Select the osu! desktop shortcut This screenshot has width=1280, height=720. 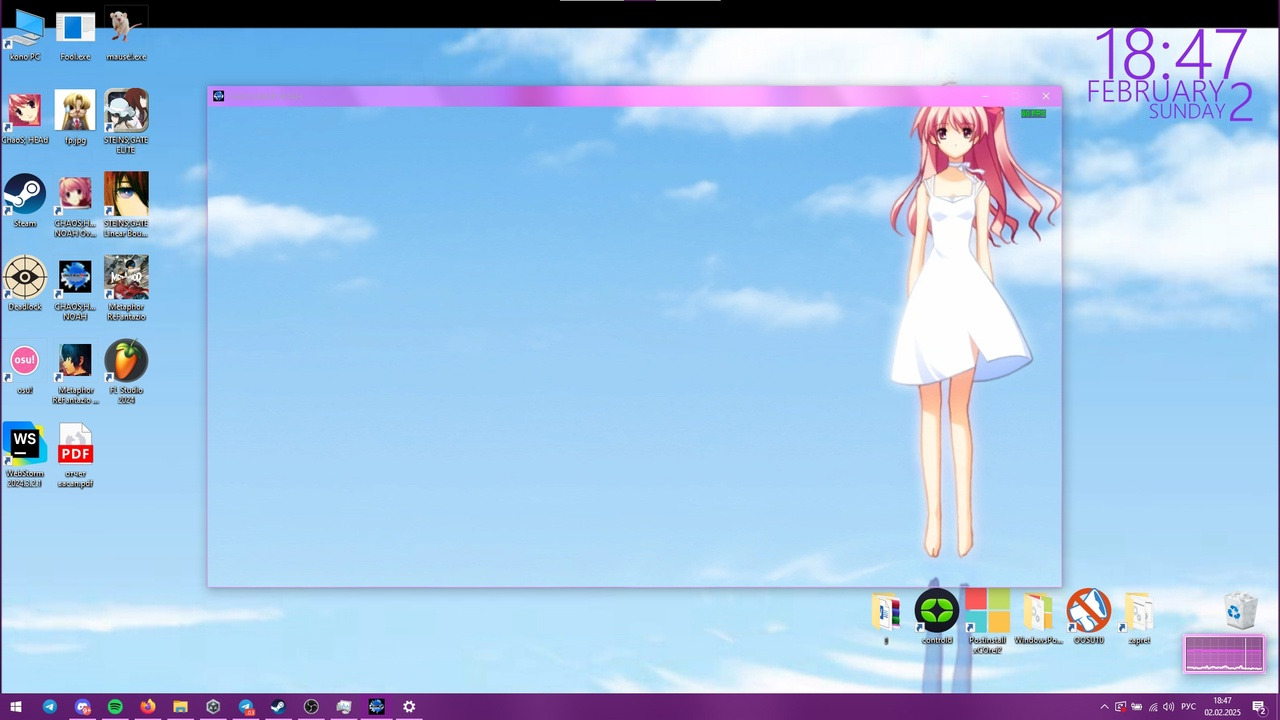pyautogui.click(x=25, y=362)
